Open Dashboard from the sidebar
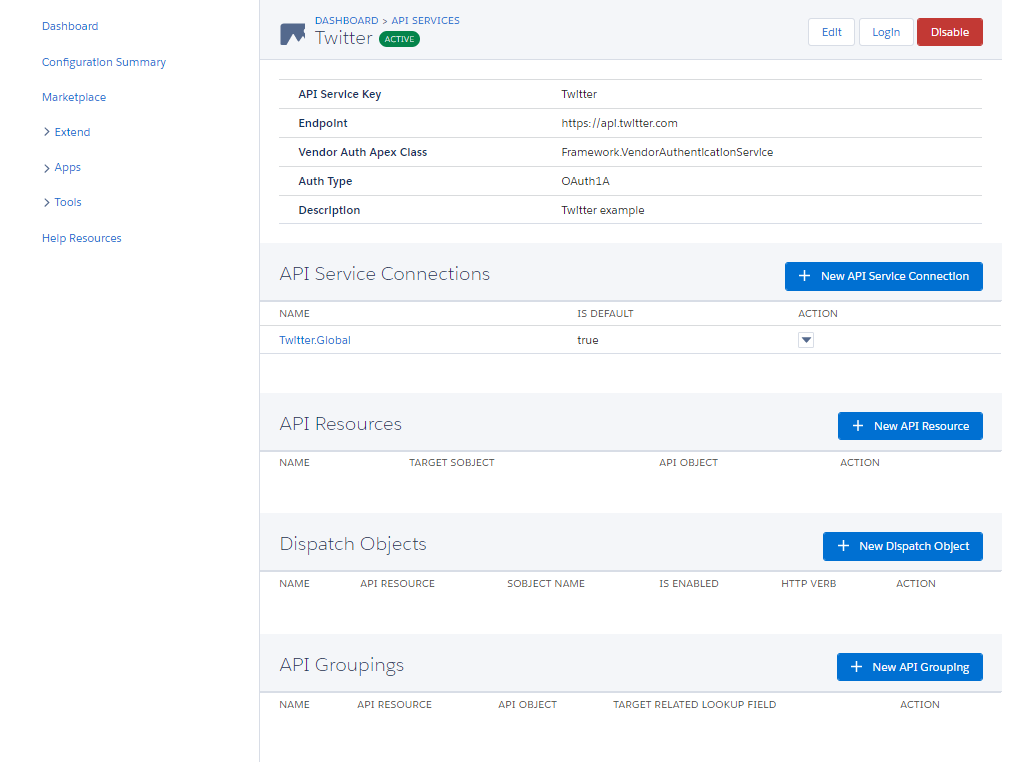 click(70, 26)
